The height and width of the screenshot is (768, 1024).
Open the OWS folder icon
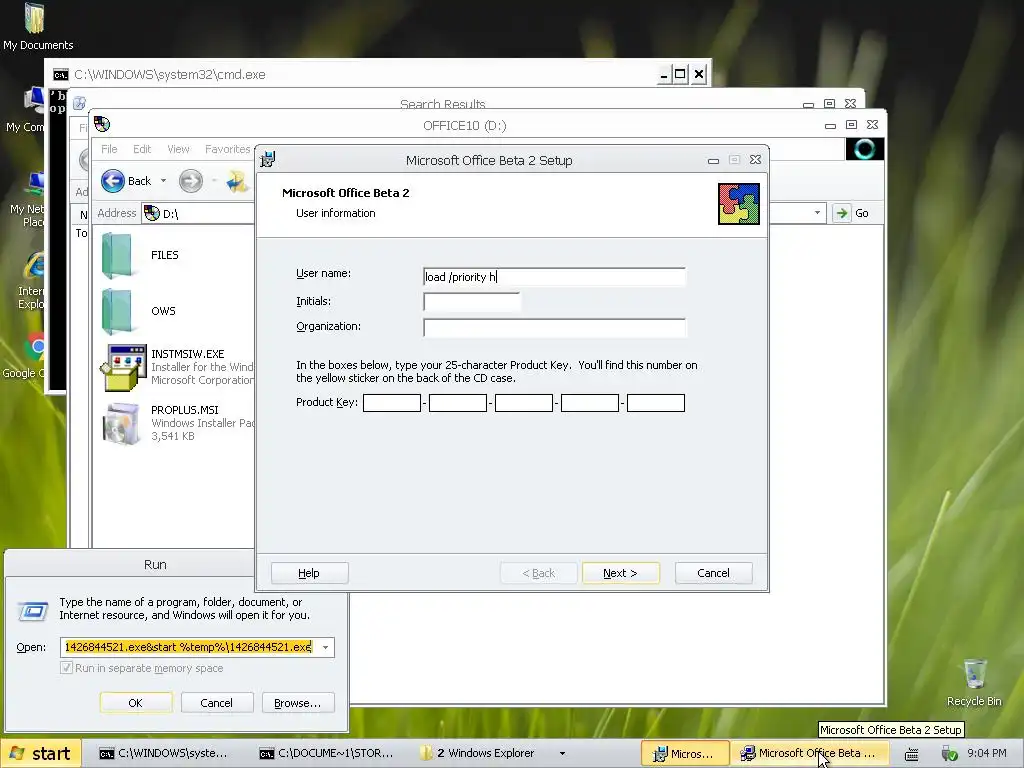pyautogui.click(x=118, y=312)
